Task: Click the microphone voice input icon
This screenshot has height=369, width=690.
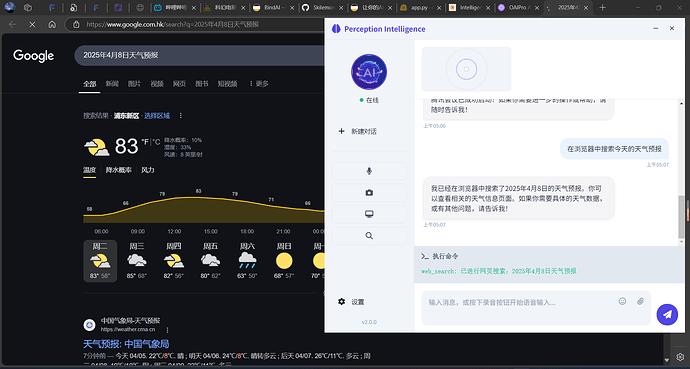Action: click(369, 171)
